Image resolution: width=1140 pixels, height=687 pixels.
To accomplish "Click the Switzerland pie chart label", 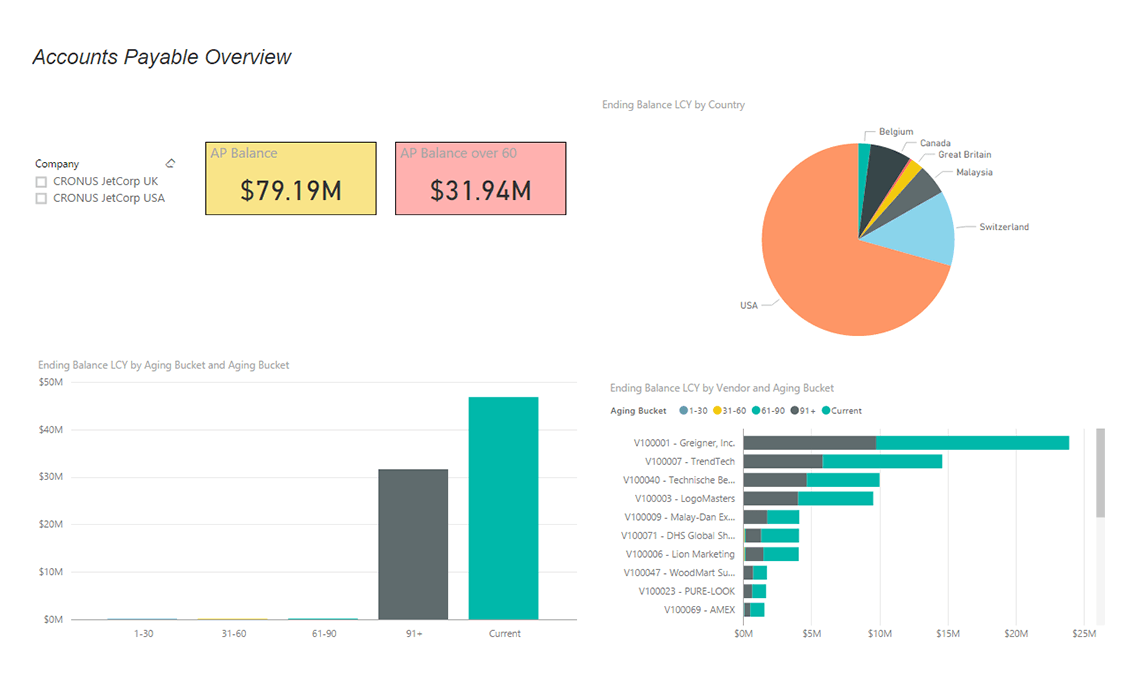I will 1004,227.
